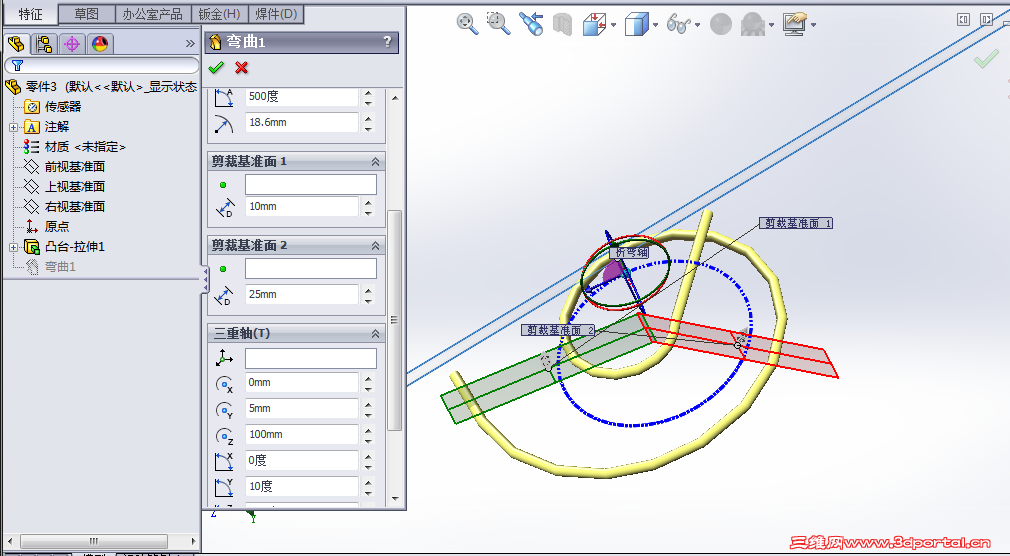The image size is (1010, 556).
Task: Click the 18.6mm radius field
Action: [x=301, y=122]
